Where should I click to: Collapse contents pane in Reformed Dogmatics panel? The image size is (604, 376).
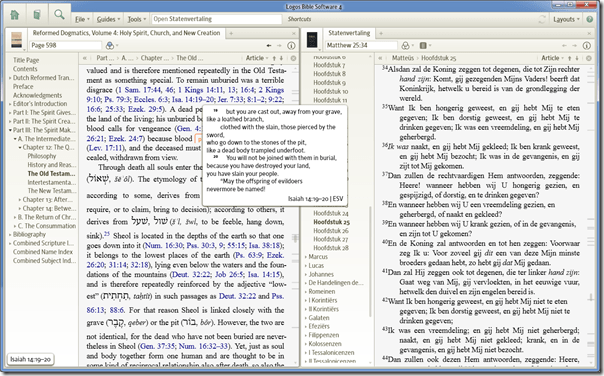[84, 58]
